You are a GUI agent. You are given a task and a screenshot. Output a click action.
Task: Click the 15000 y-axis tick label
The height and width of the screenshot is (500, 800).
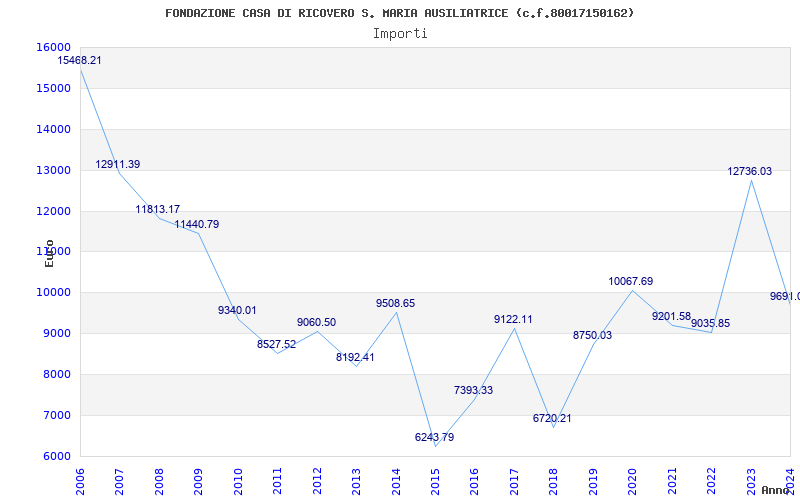click(x=54, y=88)
